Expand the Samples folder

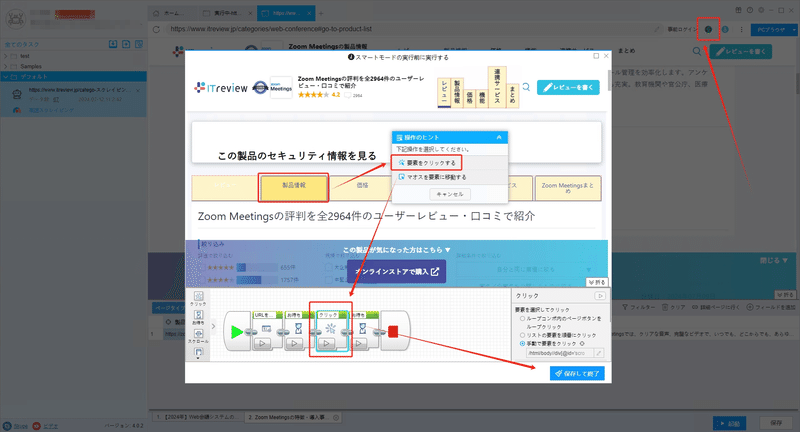(6, 66)
